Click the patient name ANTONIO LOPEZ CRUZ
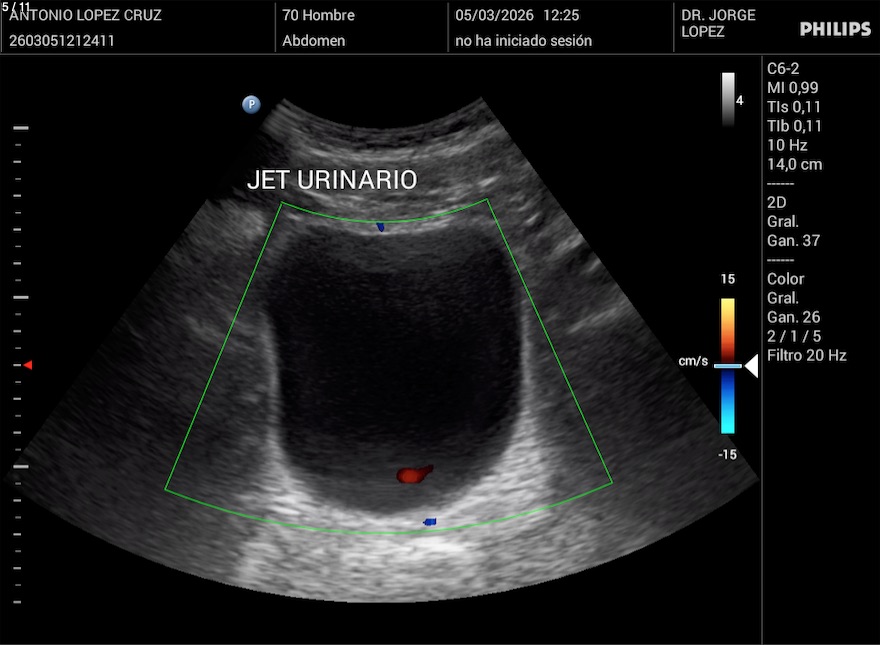 coord(85,16)
